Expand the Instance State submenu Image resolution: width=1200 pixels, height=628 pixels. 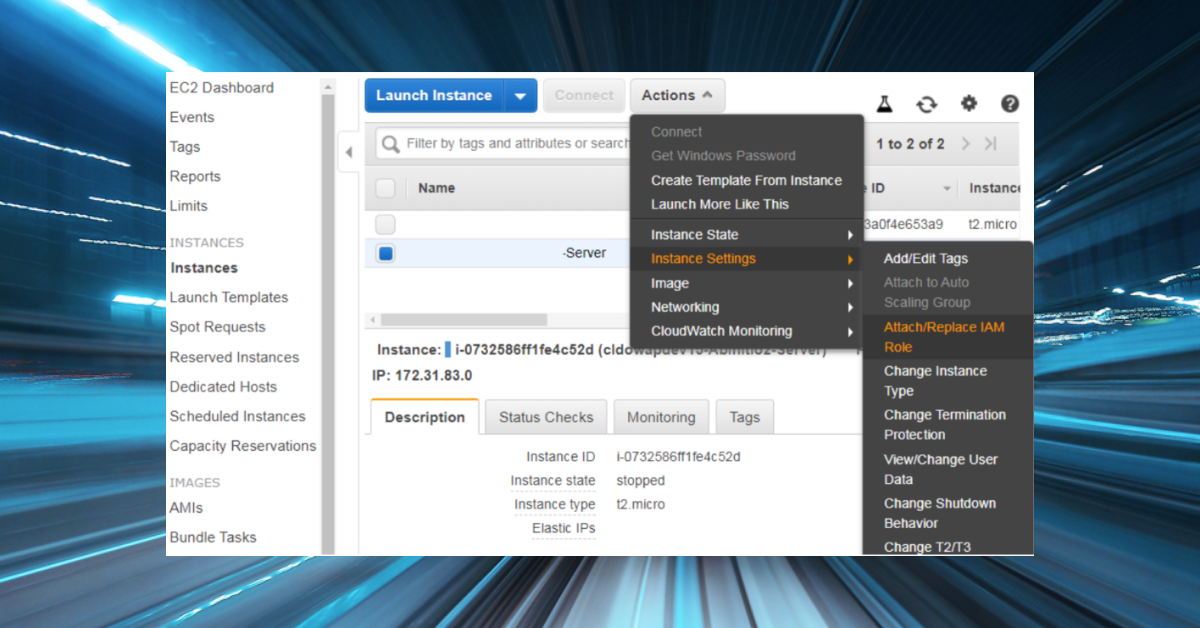(x=747, y=235)
